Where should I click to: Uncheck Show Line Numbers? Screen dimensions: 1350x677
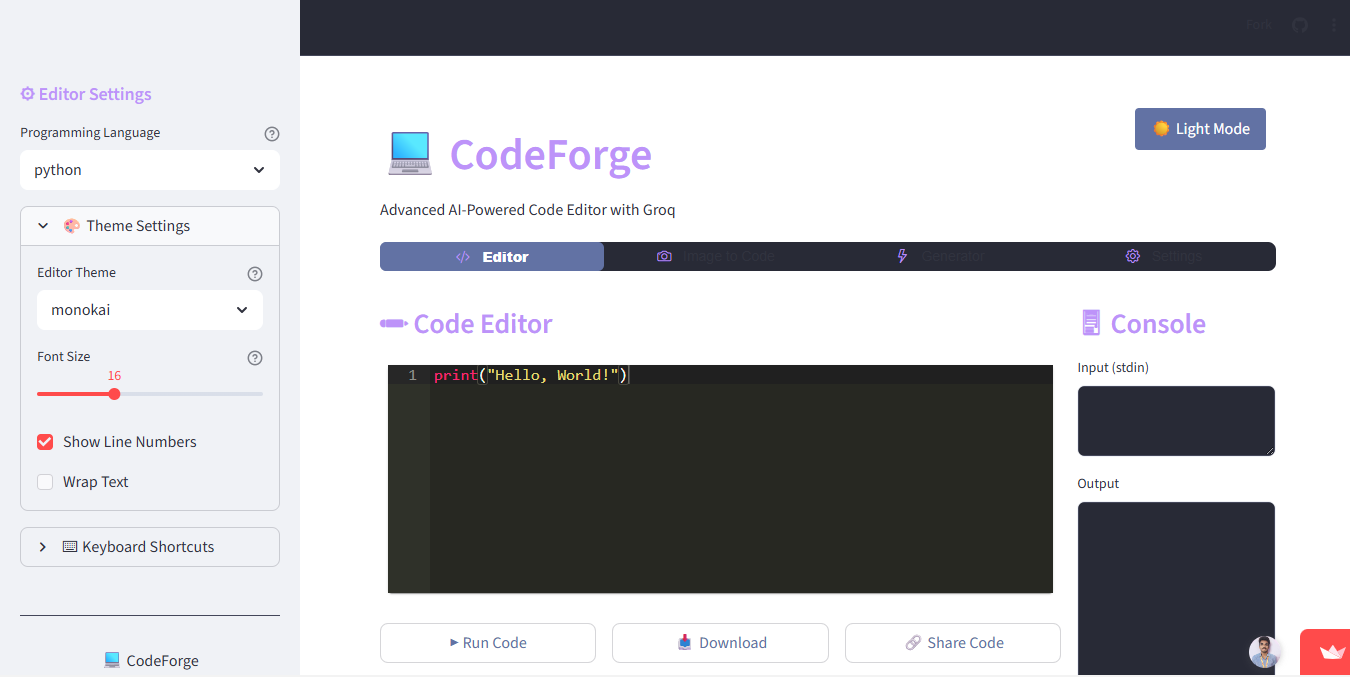click(x=45, y=442)
